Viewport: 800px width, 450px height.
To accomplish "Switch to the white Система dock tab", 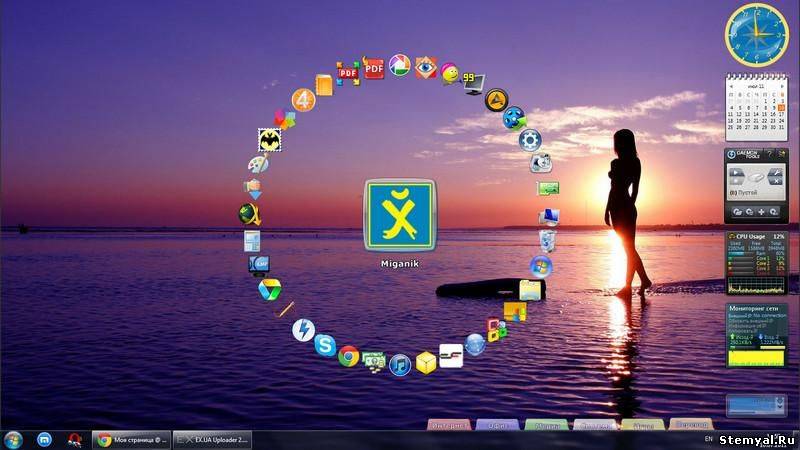I will pos(594,424).
